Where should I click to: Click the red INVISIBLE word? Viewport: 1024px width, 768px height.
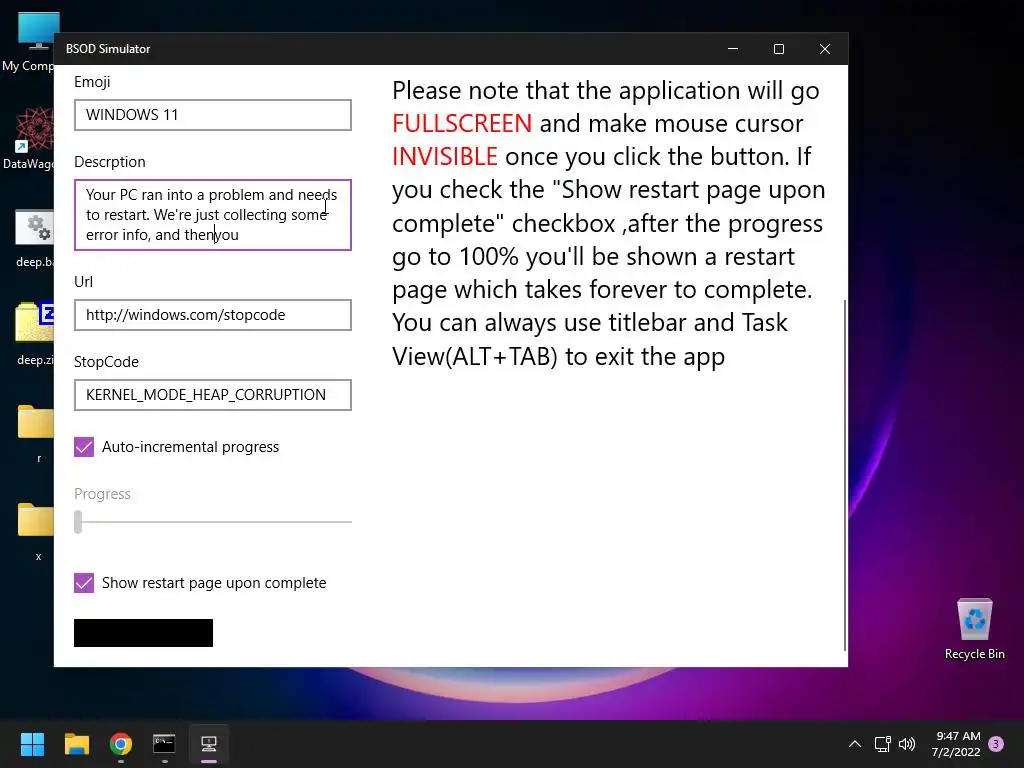445,157
